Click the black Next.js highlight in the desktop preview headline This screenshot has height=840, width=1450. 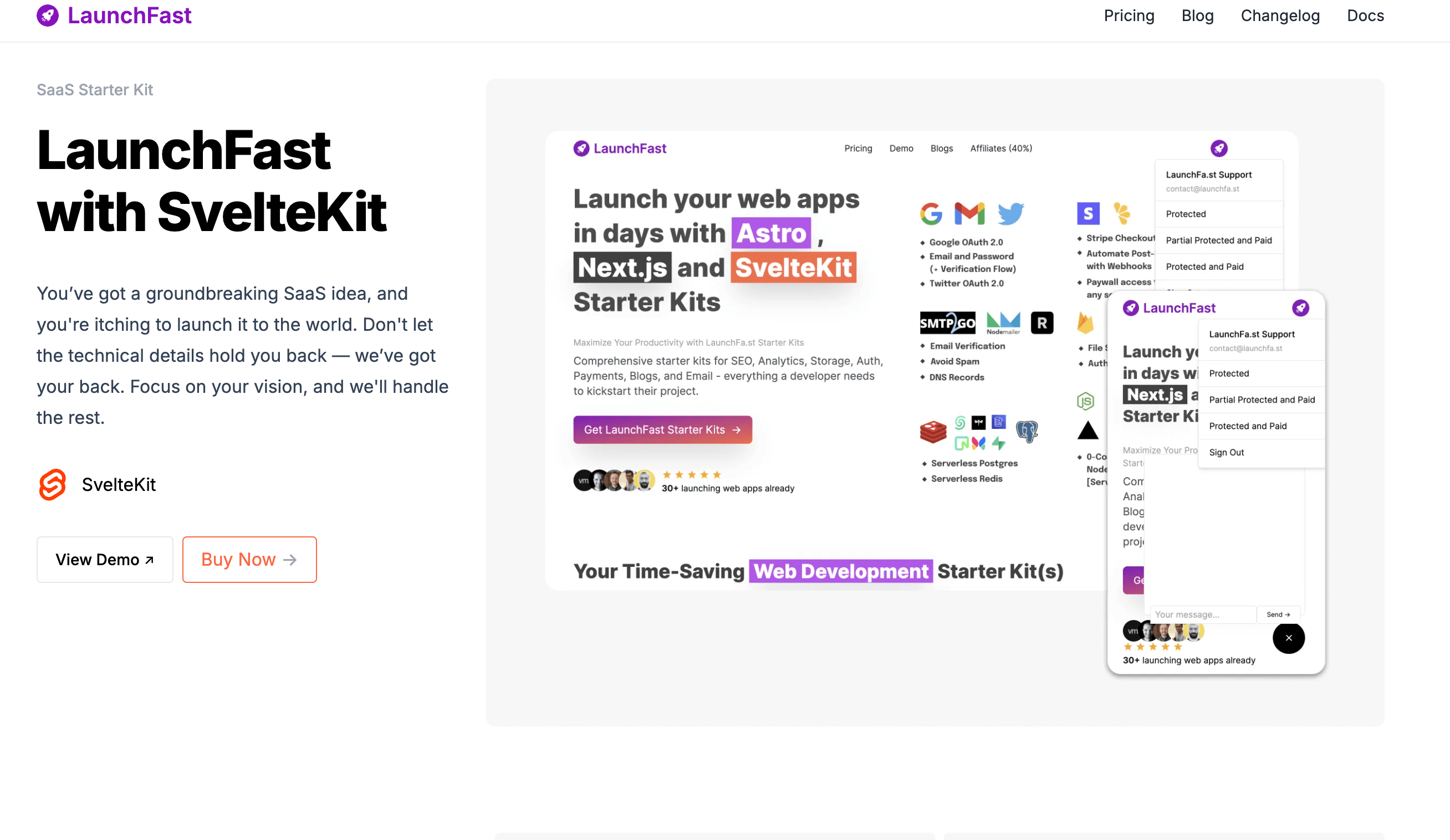(x=622, y=268)
